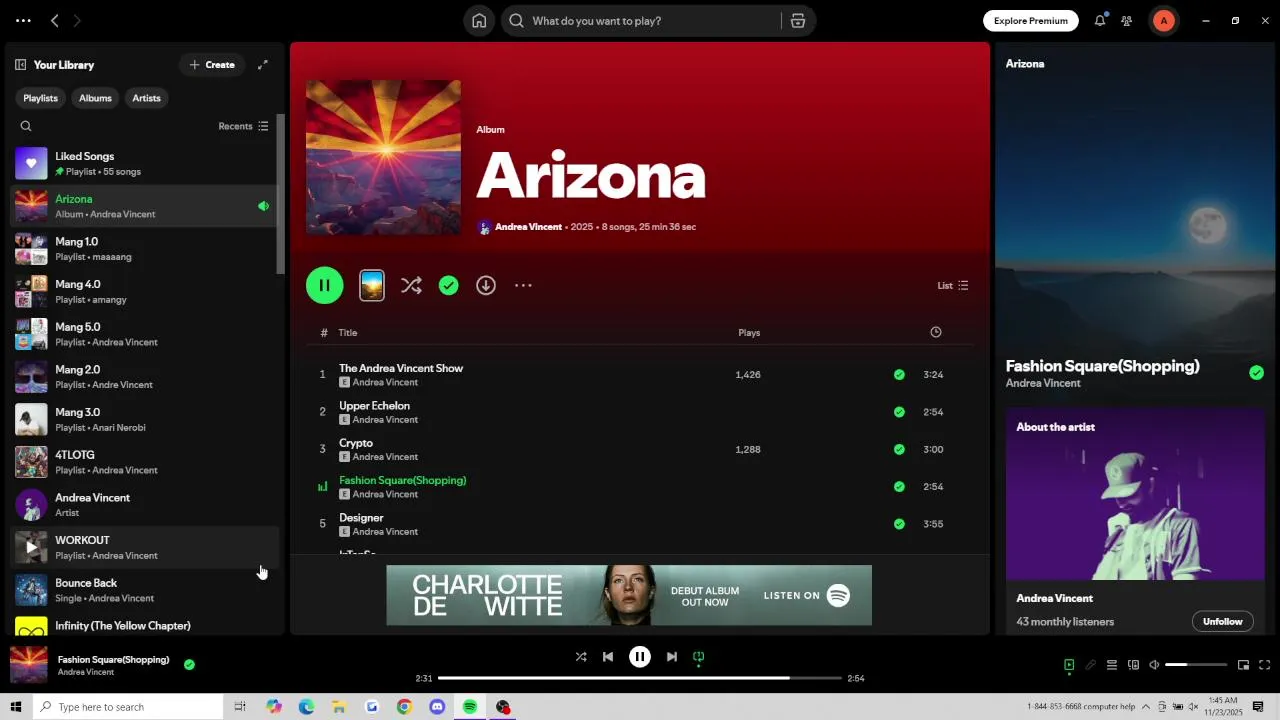
Task: Open the About the artist photo card
Action: click(x=1135, y=494)
